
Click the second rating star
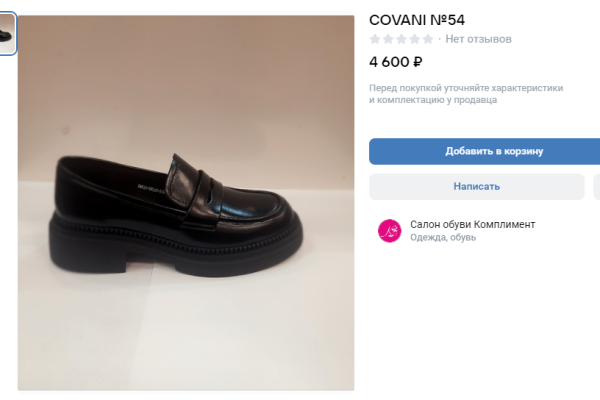[x=389, y=39]
